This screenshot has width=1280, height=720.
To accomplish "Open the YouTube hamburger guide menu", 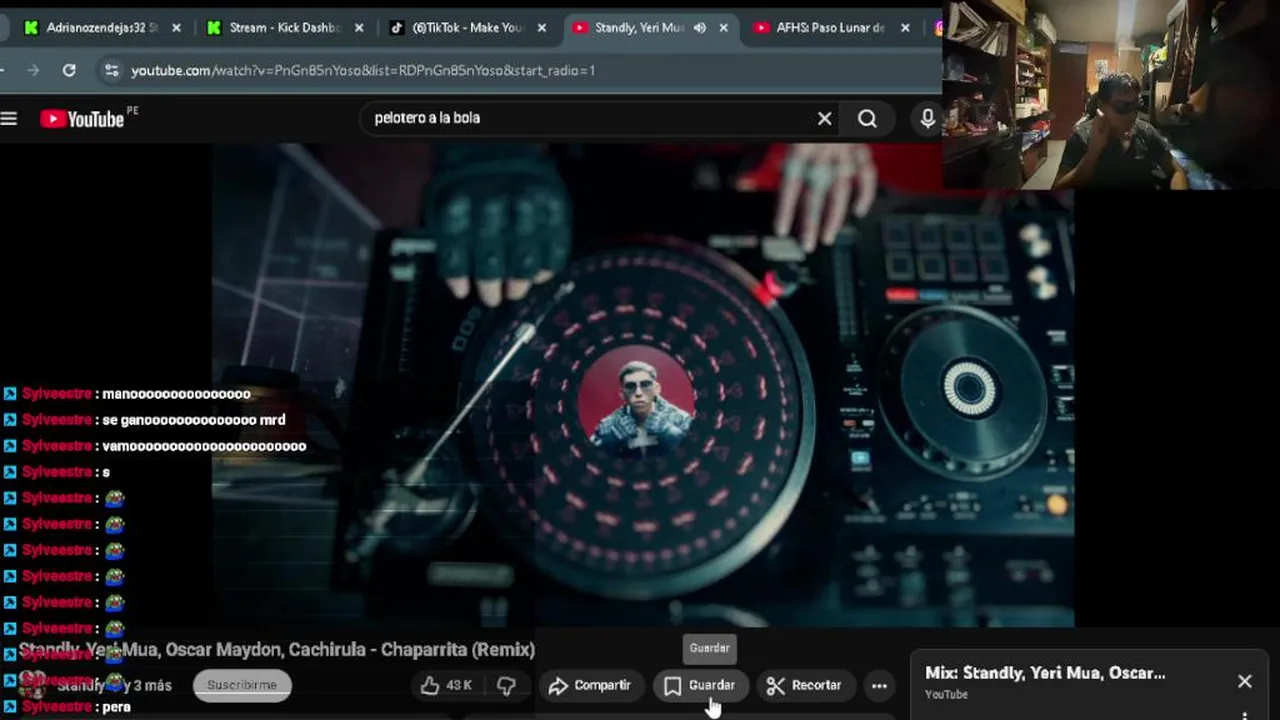I will click(9, 119).
